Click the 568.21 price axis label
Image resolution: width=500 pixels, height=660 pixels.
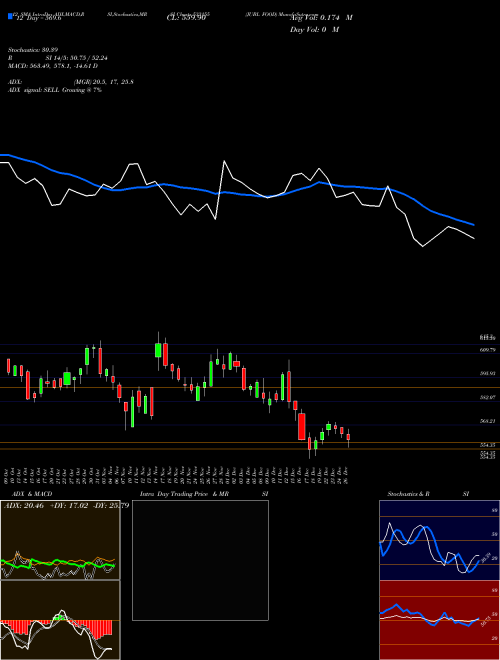coord(488,421)
